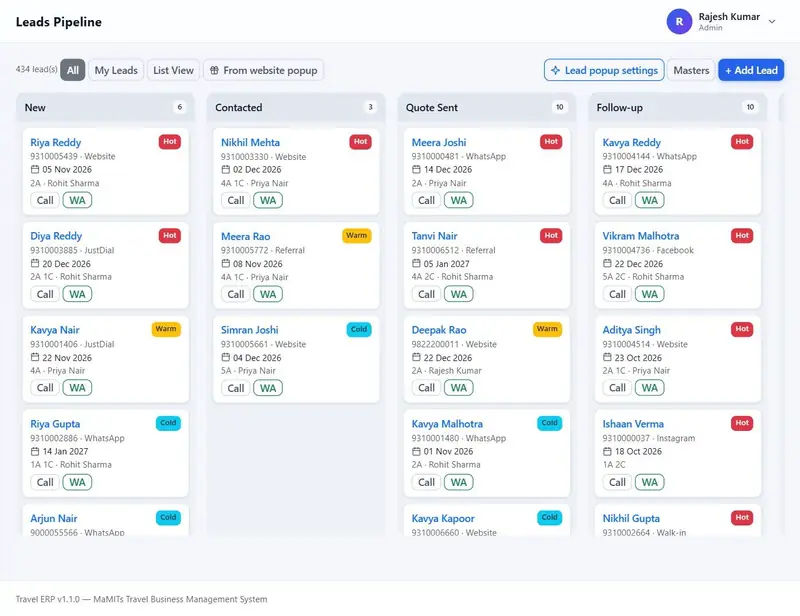Click calendar icon next to 14 Jan 2027
The image size is (800, 616).
35,451
